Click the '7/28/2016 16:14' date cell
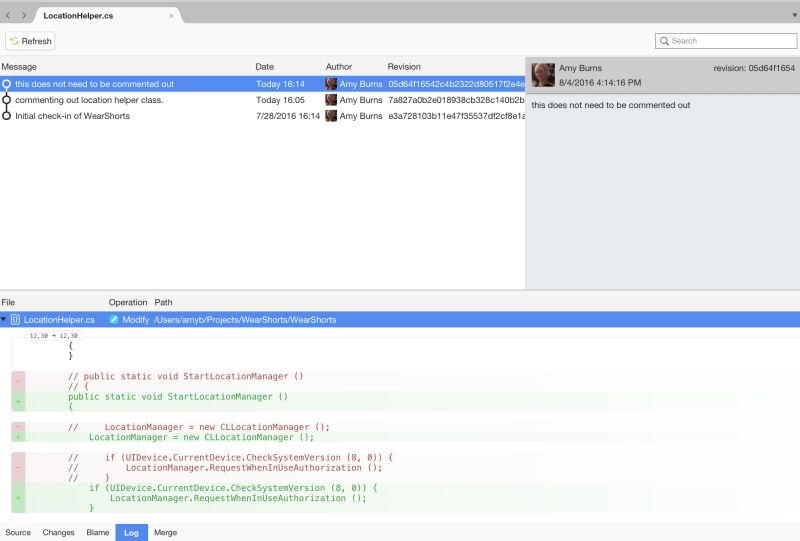This screenshot has height=541, width=800. 288,116
